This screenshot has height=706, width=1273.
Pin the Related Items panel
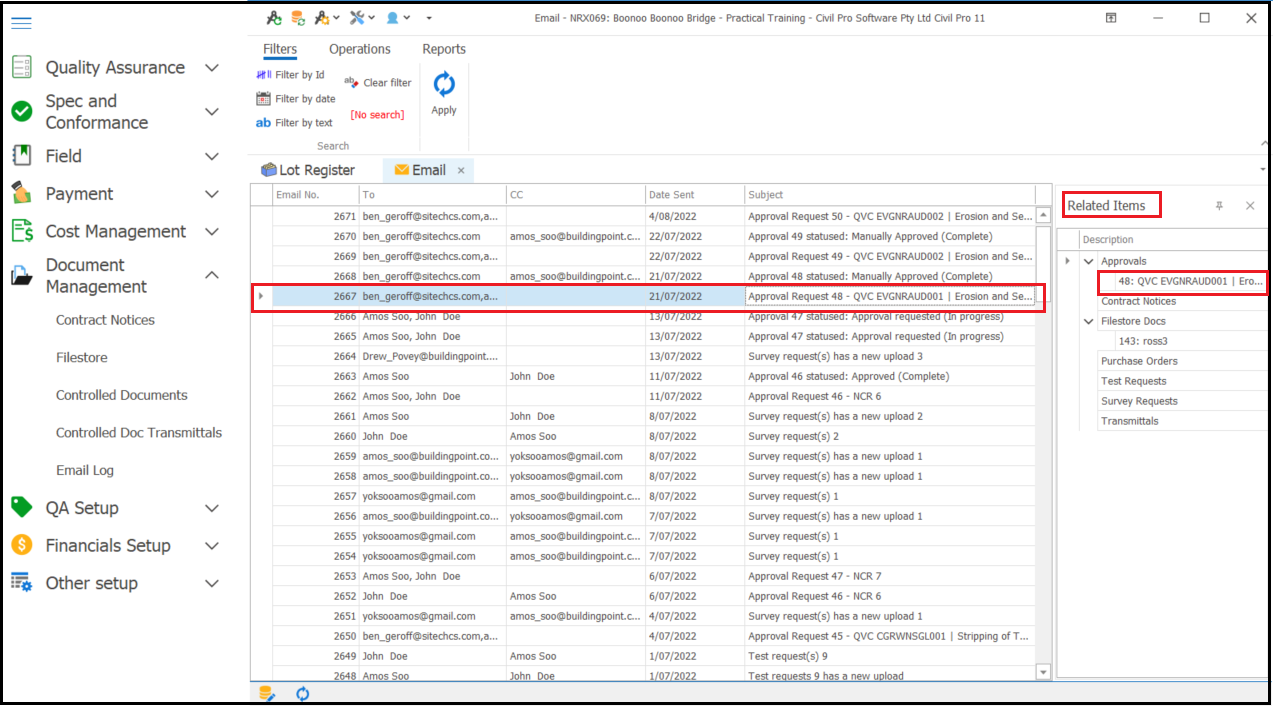pyautogui.click(x=1219, y=204)
